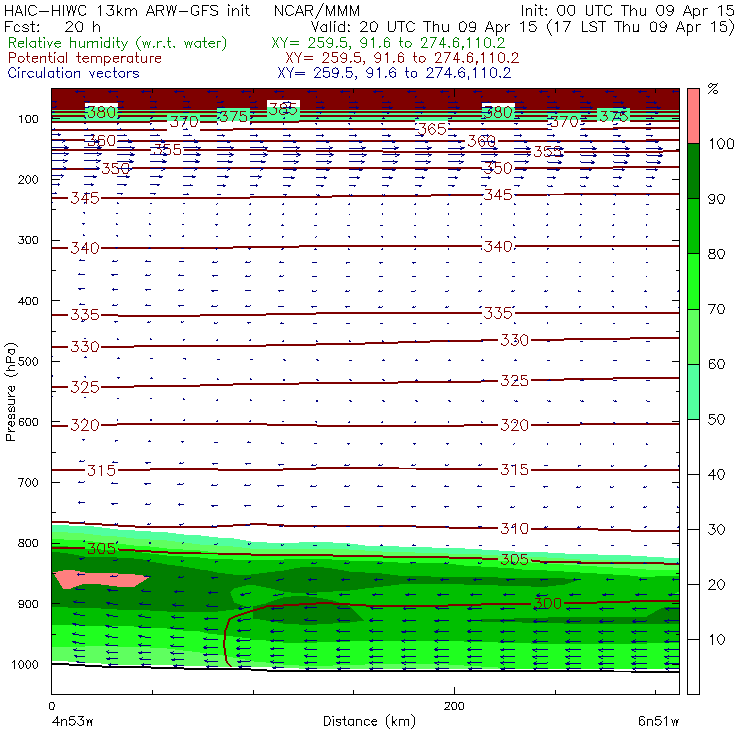Screen dimensions: 740x740
Task: Click the 'Pressure (hPa)' axis label
Action: [10, 392]
